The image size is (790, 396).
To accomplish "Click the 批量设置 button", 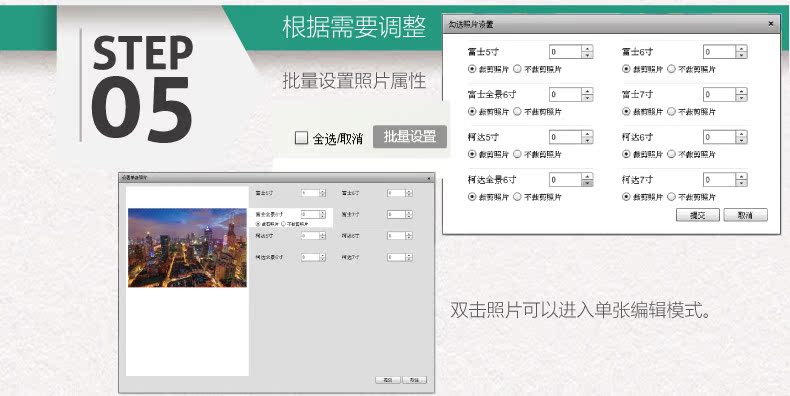I will pos(410,137).
